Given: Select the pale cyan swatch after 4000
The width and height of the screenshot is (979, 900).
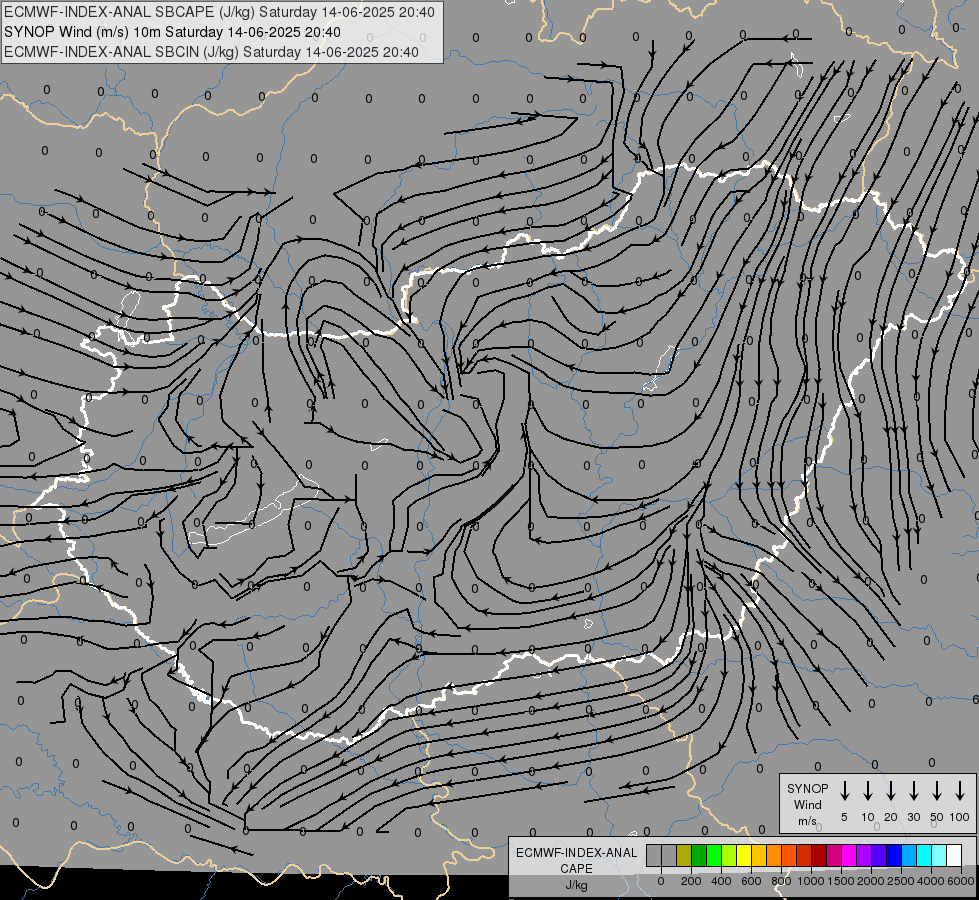Looking at the screenshot, I should tap(938, 856).
